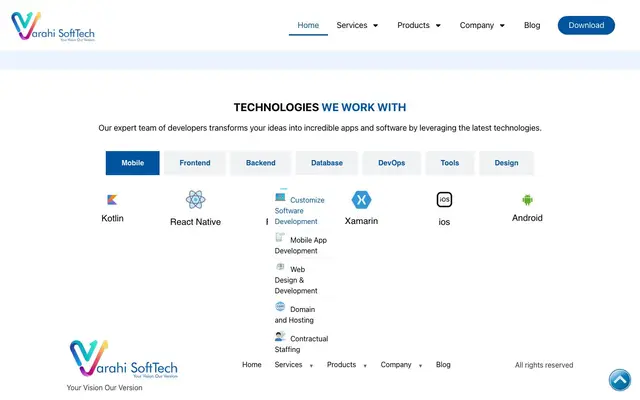The image size is (640, 400).
Task: Click the React Native atom icon
Action: pos(196,200)
